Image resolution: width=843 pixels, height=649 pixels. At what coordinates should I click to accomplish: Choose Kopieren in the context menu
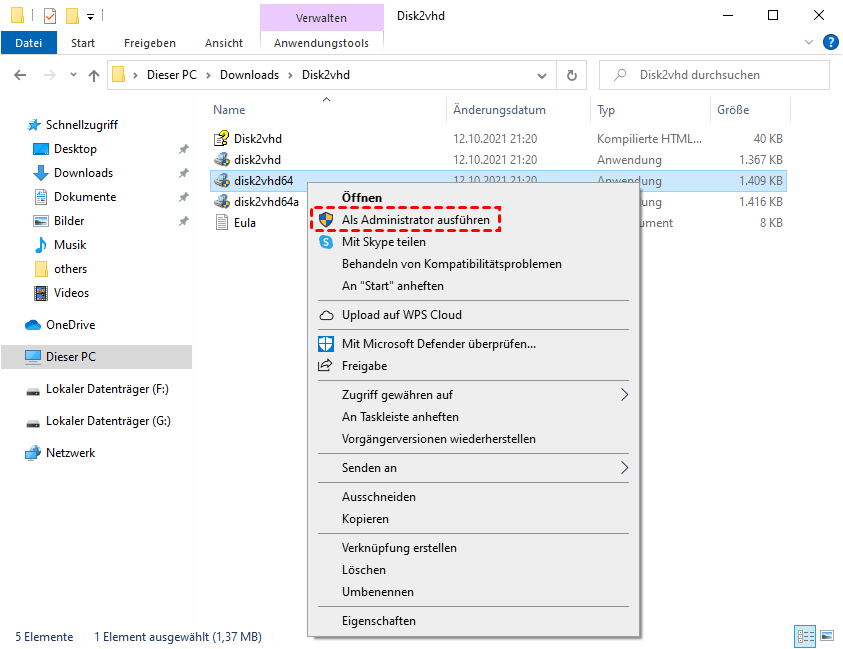pyautogui.click(x=473, y=519)
